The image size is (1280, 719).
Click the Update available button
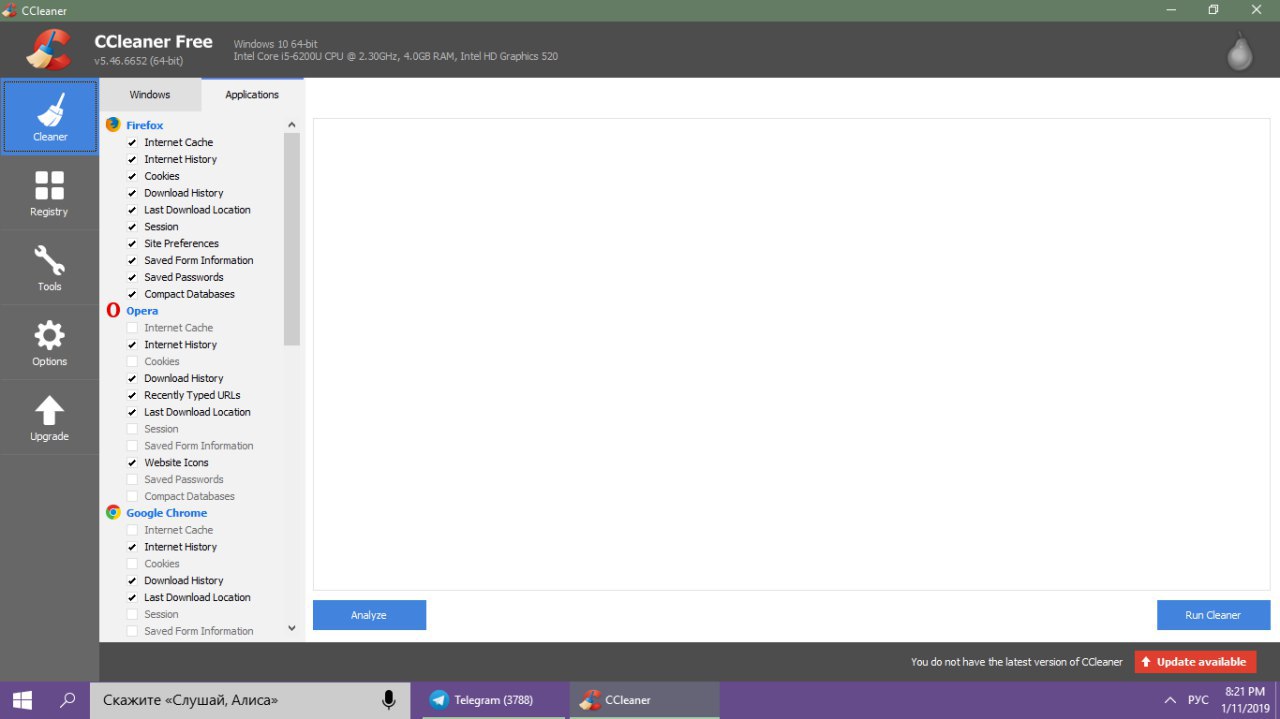(1195, 662)
